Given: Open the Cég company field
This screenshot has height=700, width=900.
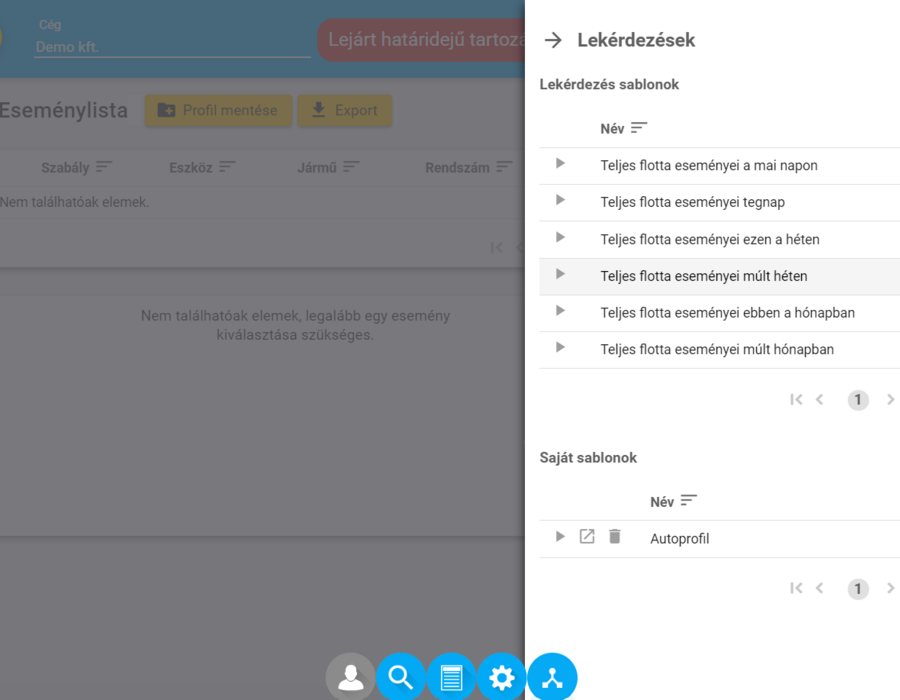Looking at the screenshot, I should 172,47.
